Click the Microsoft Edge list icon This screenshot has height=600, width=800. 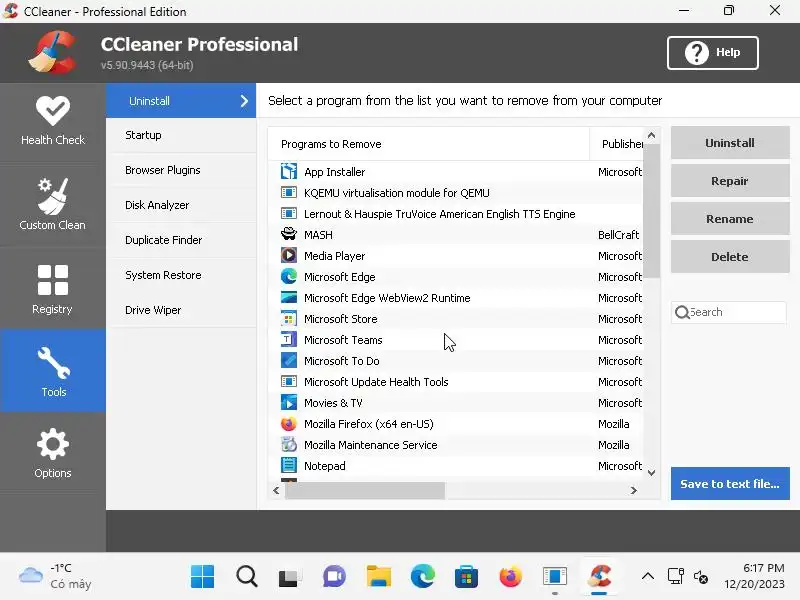[x=289, y=277]
